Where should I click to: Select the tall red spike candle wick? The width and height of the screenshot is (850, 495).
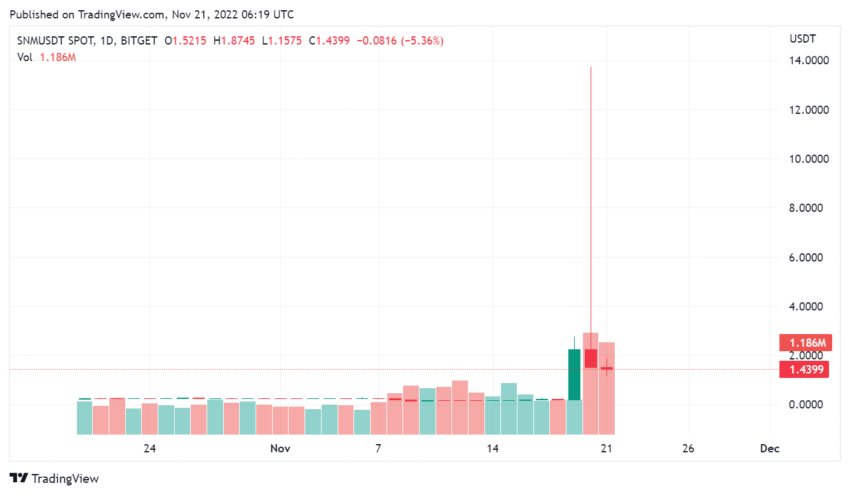pos(591,206)
